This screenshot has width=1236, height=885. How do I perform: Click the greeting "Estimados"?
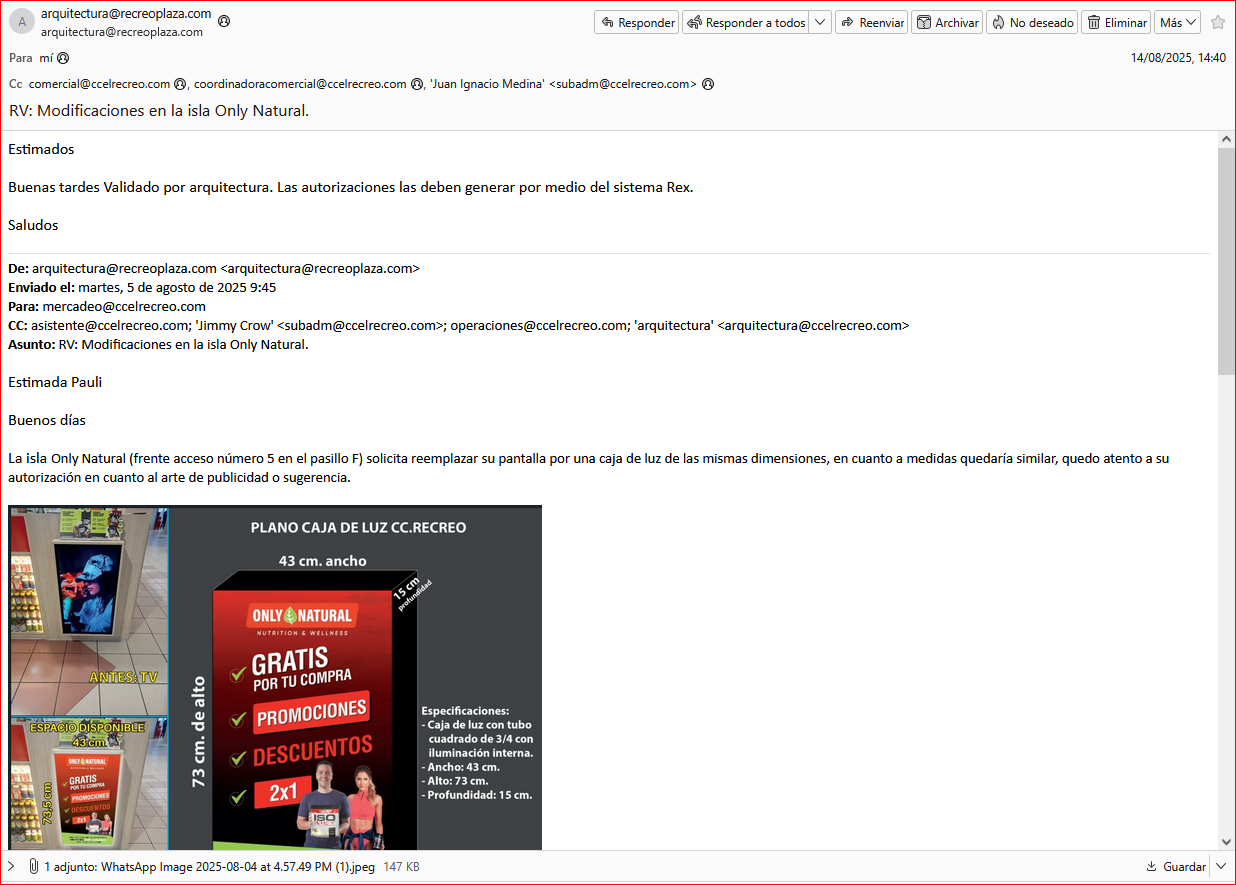pyautogui.click(x=41, y=149)
